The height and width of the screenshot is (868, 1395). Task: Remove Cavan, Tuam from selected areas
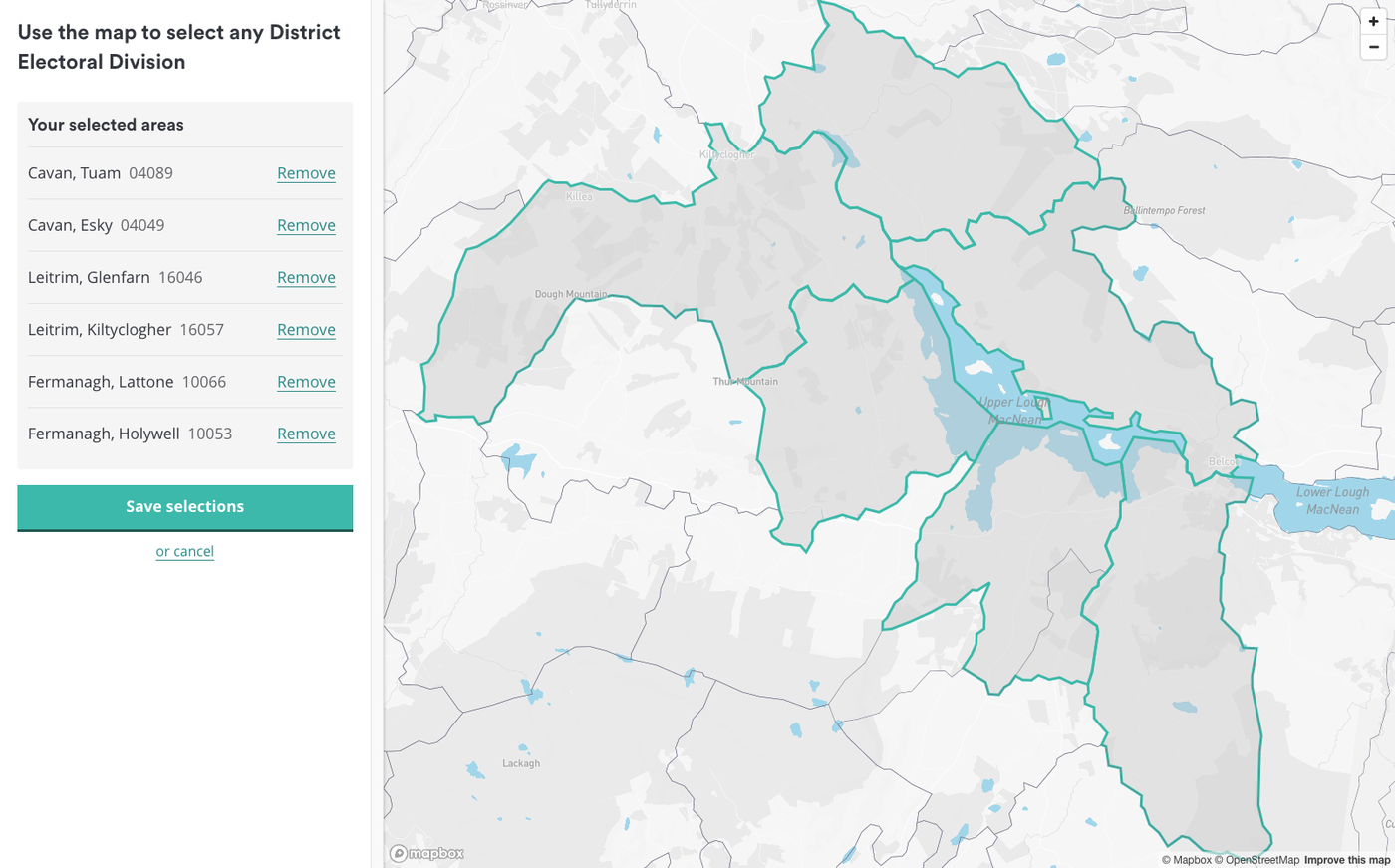click(x=306, y=173)
